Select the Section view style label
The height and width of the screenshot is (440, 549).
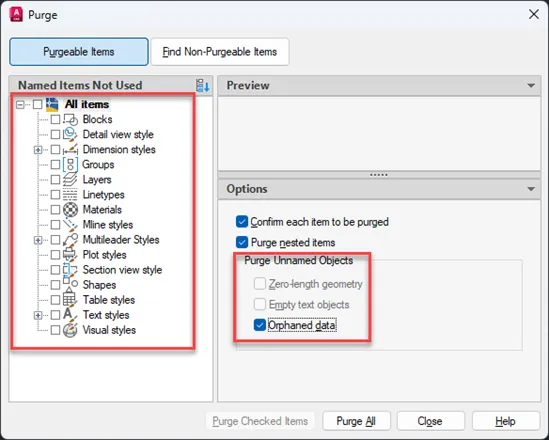pyautogui.click(x=122, y=270)
